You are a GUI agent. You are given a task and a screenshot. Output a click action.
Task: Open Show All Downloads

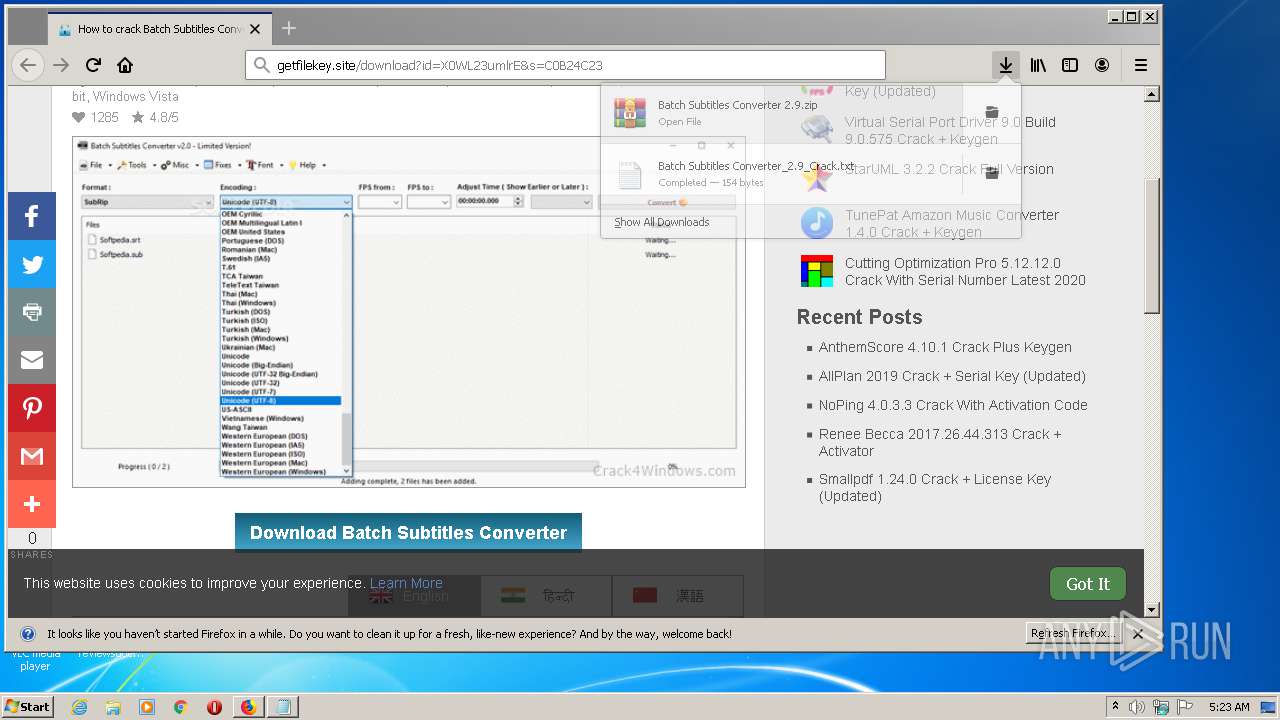click(661, 222)
